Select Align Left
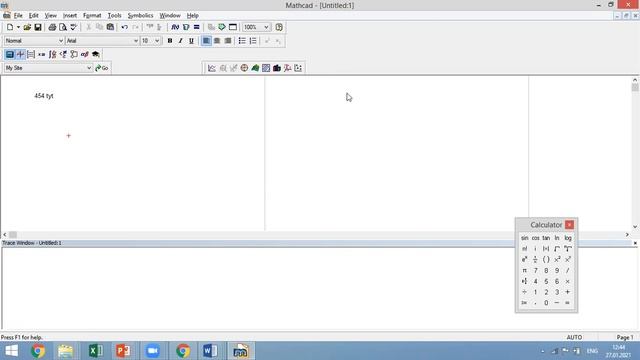The image size is (640, 360). tap(207, 41)
